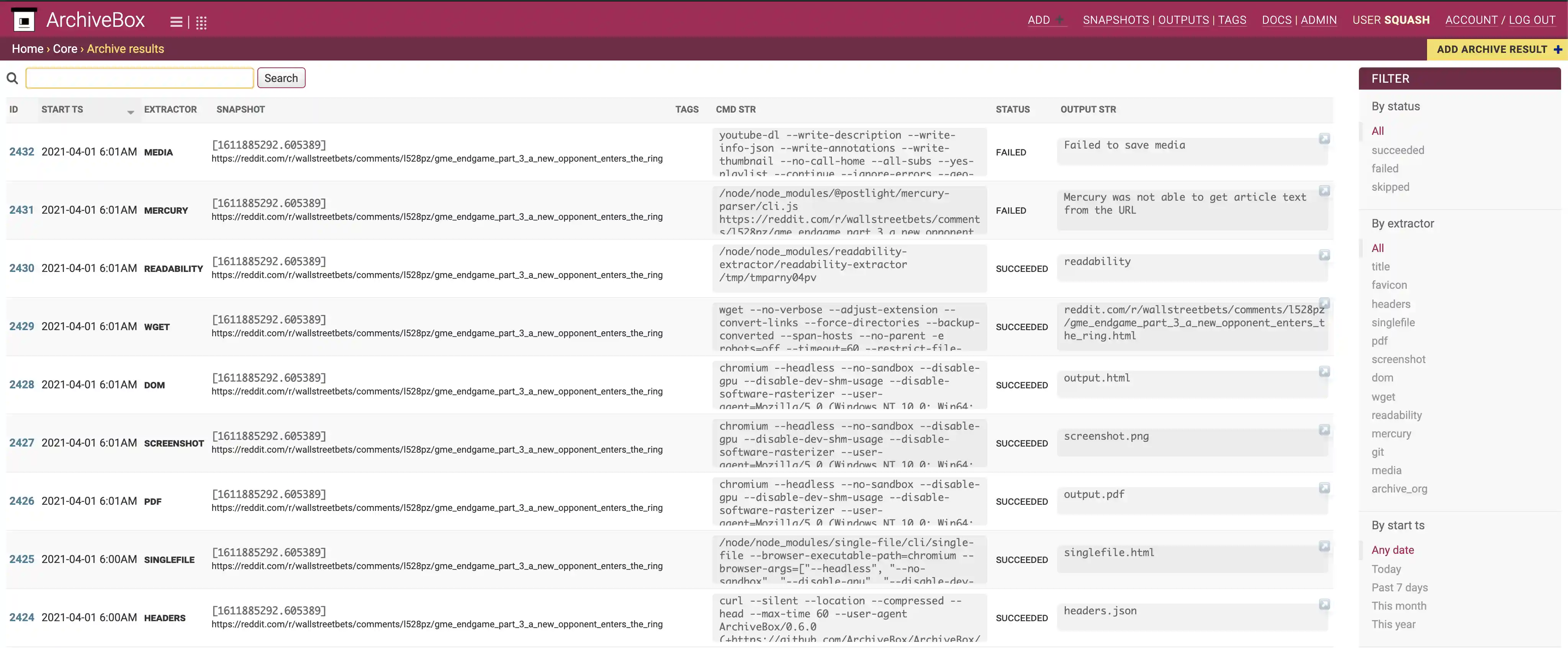This screenshot has width=1568, height=648.
Task: Switch to list view icon
Action: pos(176,23)
